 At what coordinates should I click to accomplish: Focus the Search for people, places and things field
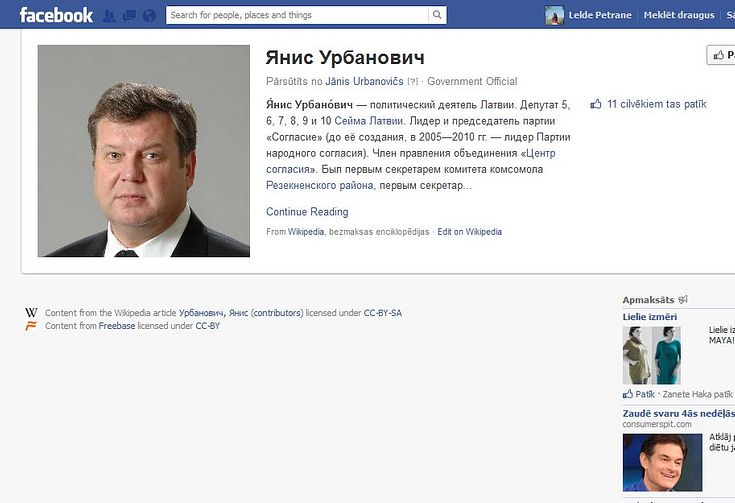click(x=297, y=15)
